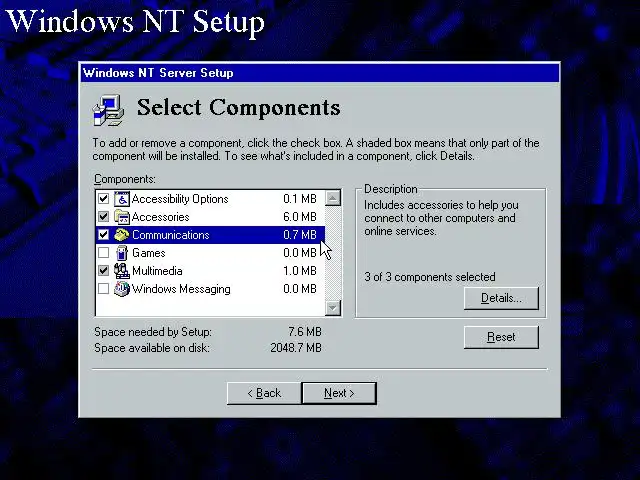Click the Communications telephone icon

[x=122, y=235]
